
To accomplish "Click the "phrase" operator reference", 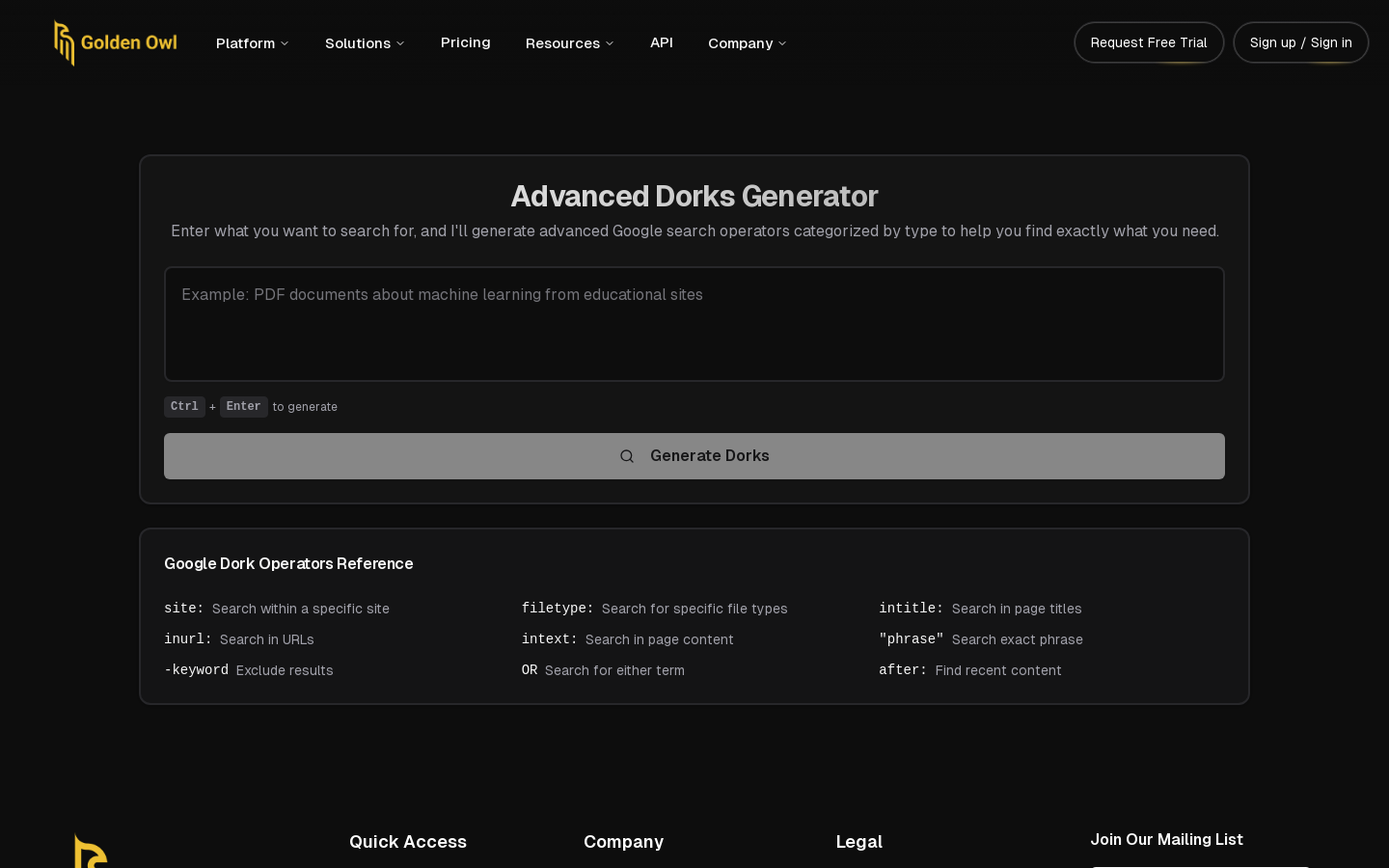I will (912, 639).
